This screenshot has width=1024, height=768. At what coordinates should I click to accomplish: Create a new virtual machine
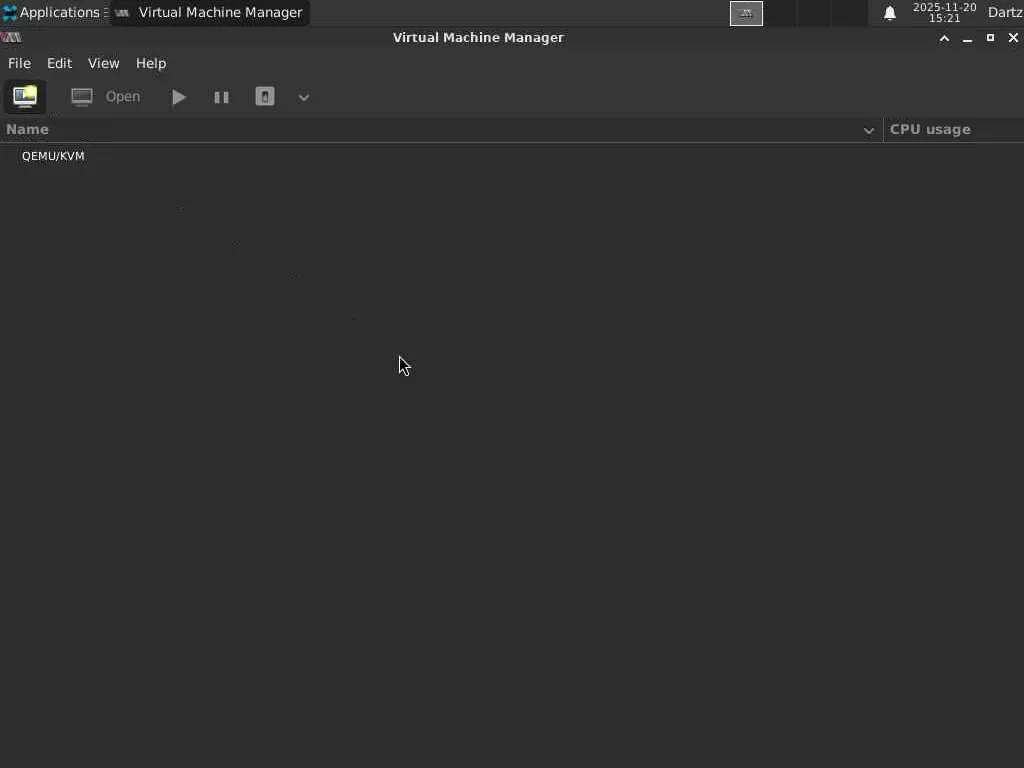coord(25,97)
